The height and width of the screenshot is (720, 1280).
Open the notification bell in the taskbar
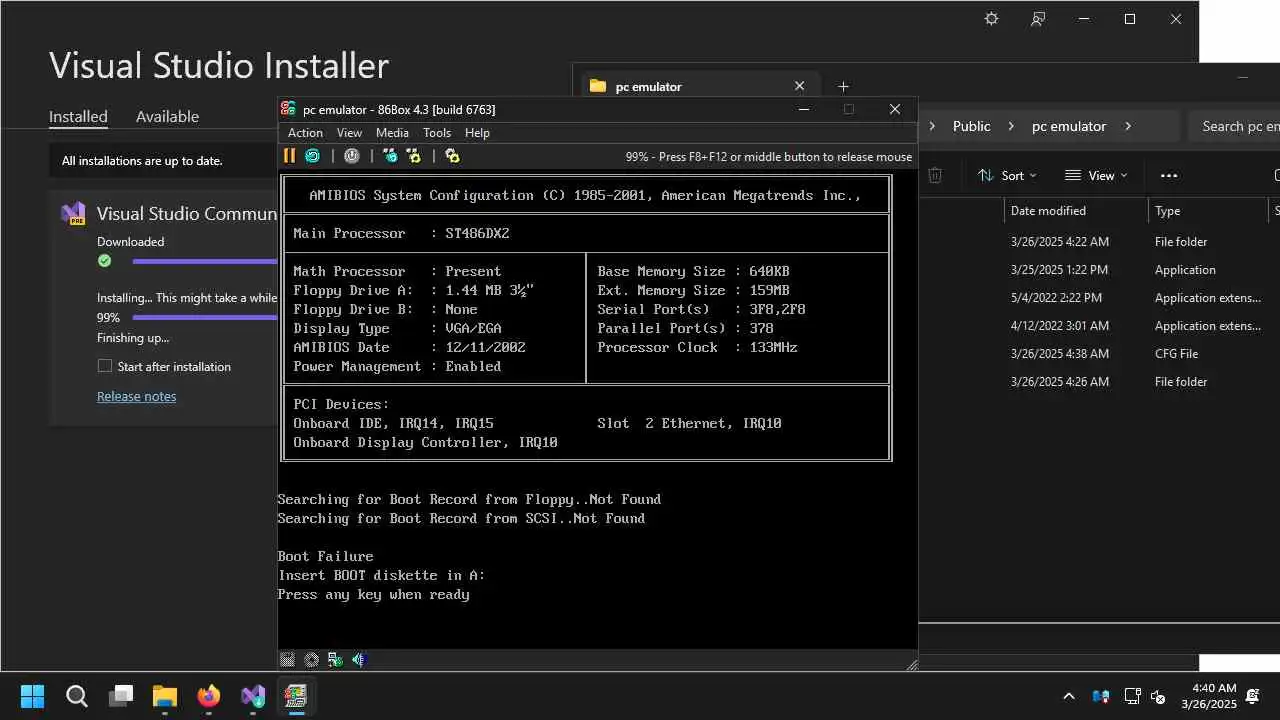pyautogui.click(x=1253, y=696)
